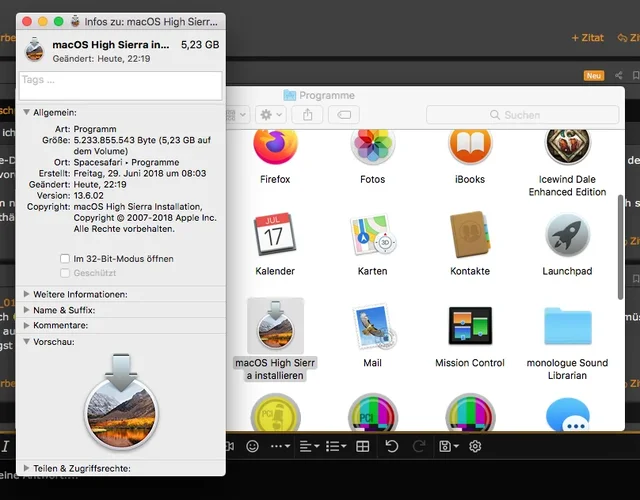This screenshot has height=500, width=640.
Task: Open editor settings gear icon
Action: (x=475, y=446)
